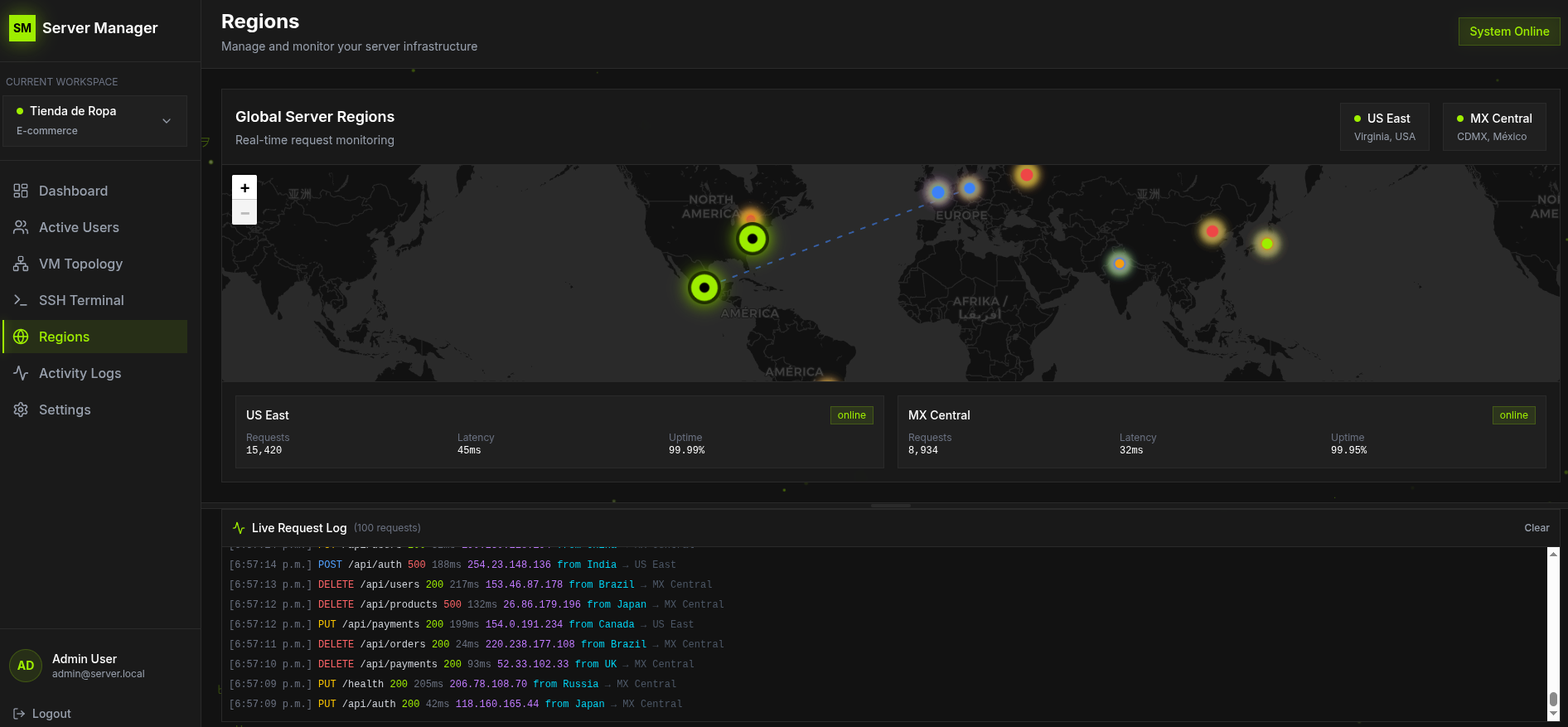Go to VM Topology page
1568x727 pixels.
tap(94, 264)
